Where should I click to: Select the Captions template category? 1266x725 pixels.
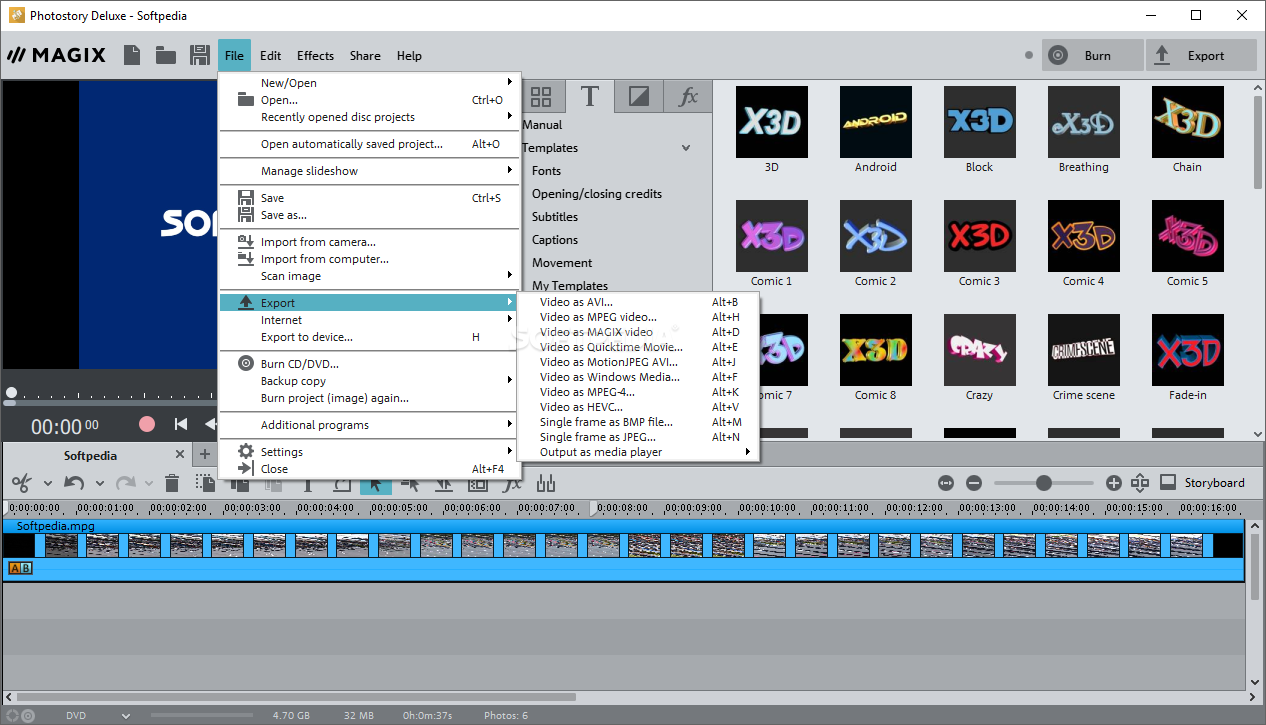[555, 240]
